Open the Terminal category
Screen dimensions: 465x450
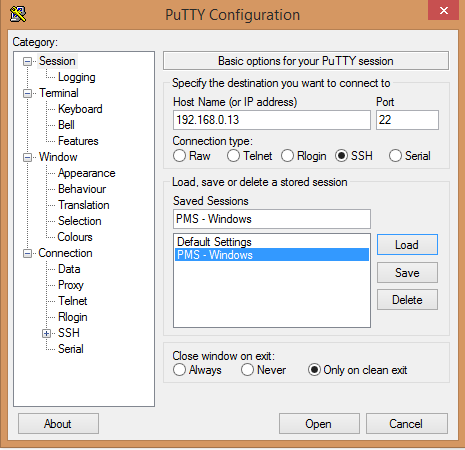point(59,93)
